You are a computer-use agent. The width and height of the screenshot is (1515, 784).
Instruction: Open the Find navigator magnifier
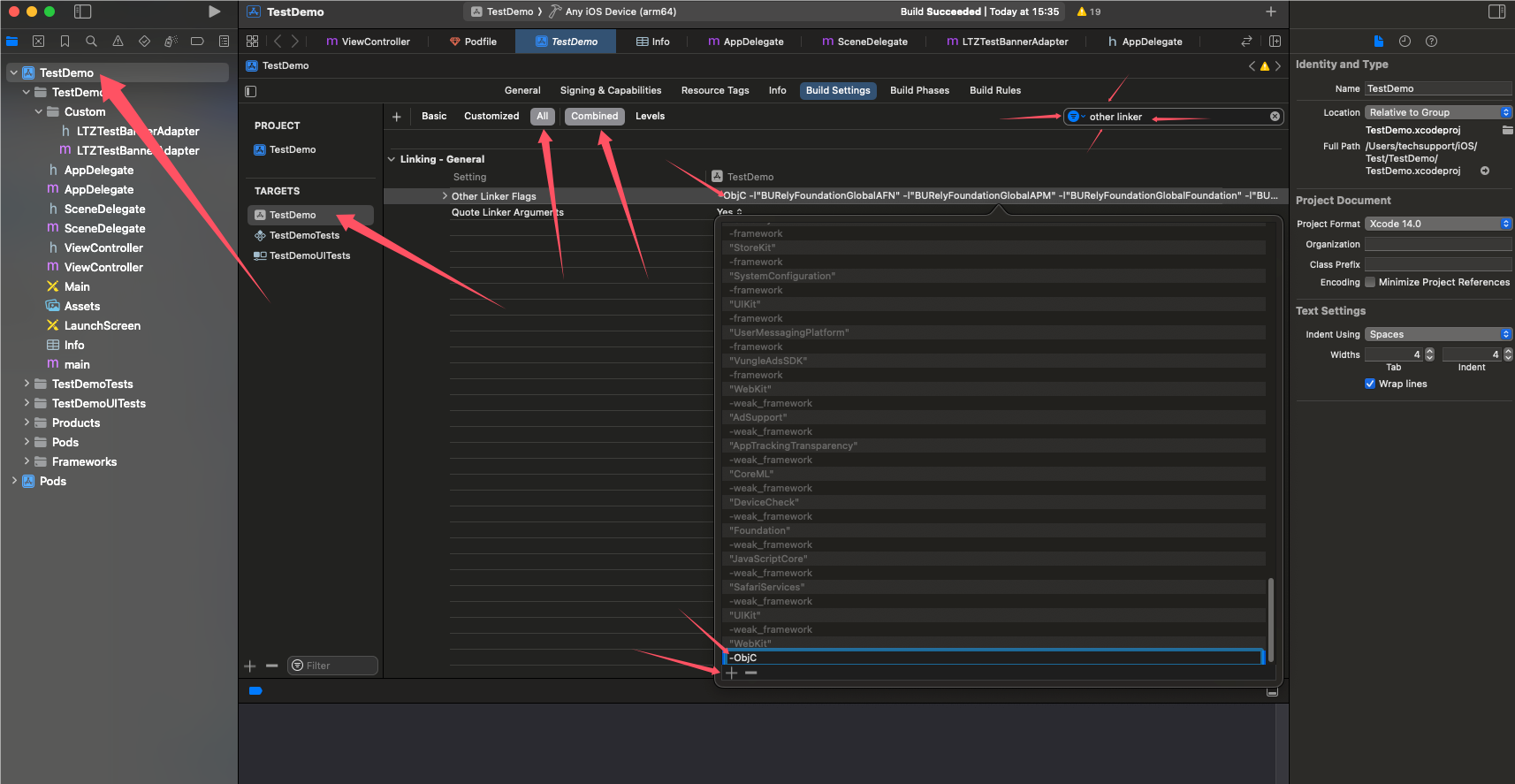coord(91,41)
